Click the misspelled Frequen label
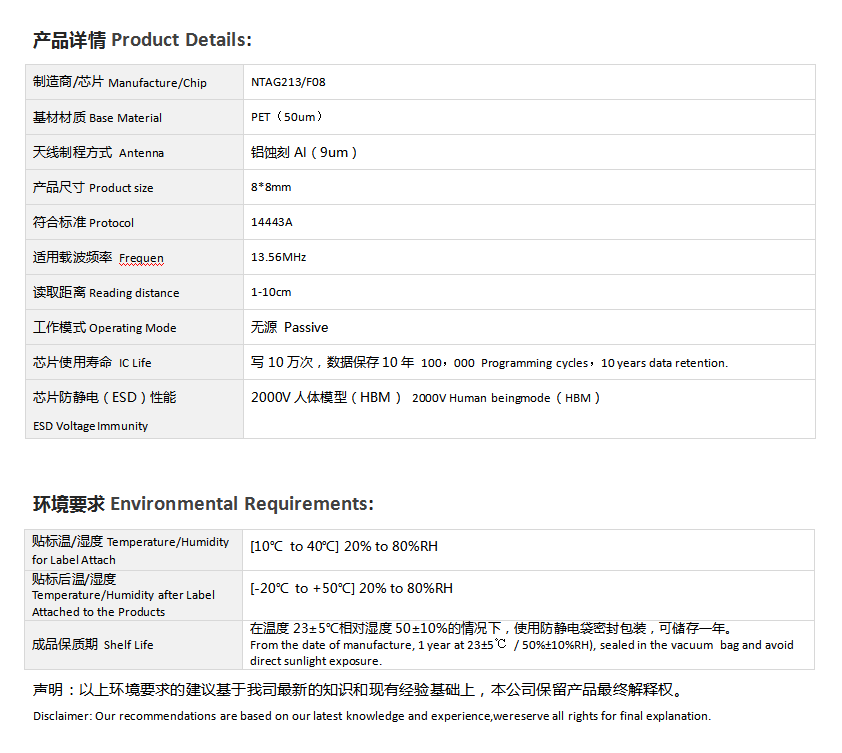The height and width of the screenshot is (753, 842). pyautogui.click(x=141, y=258)
